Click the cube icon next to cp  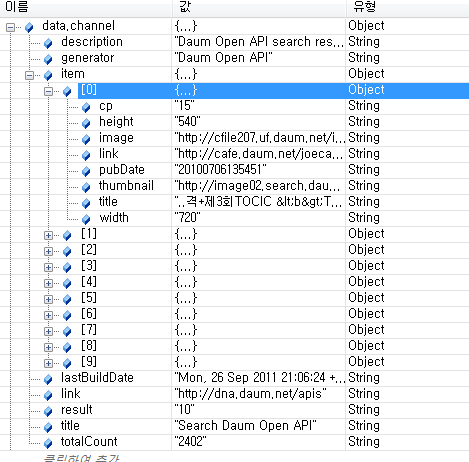point(86,107)
